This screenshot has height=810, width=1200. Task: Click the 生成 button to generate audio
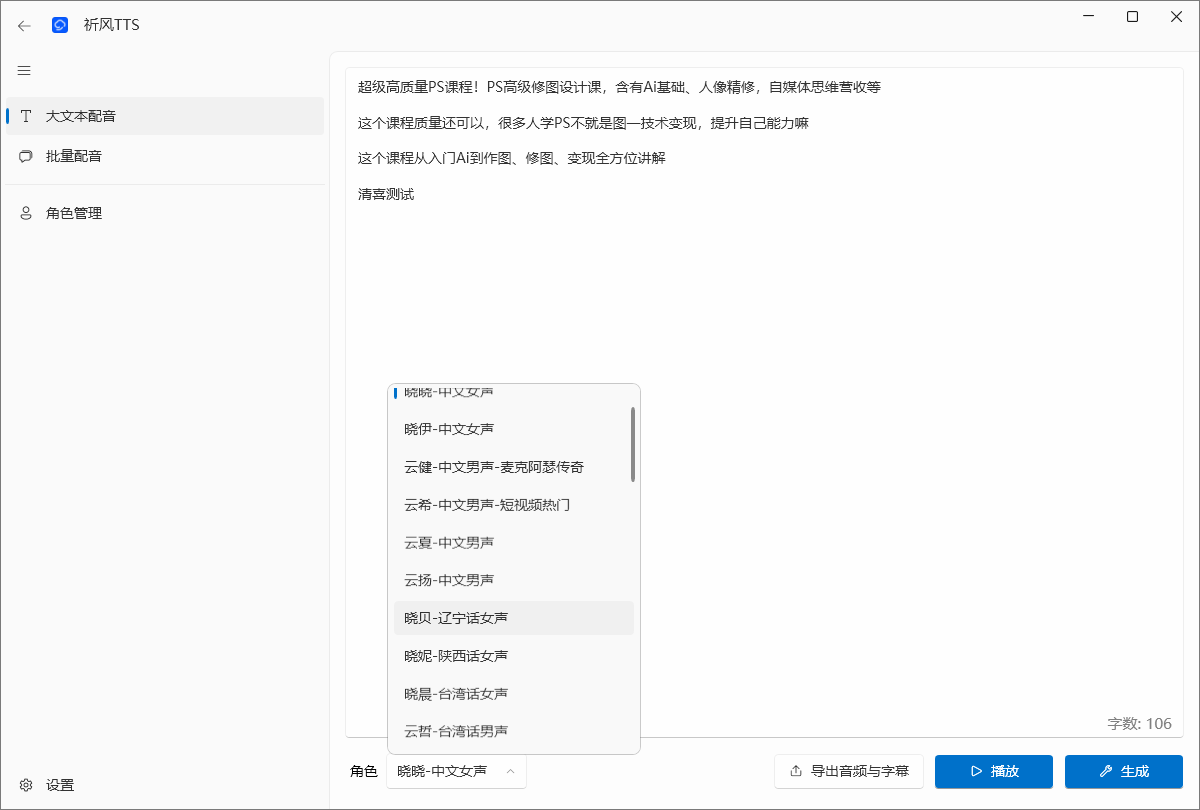pyautogui.click(x=1124, y=771)
